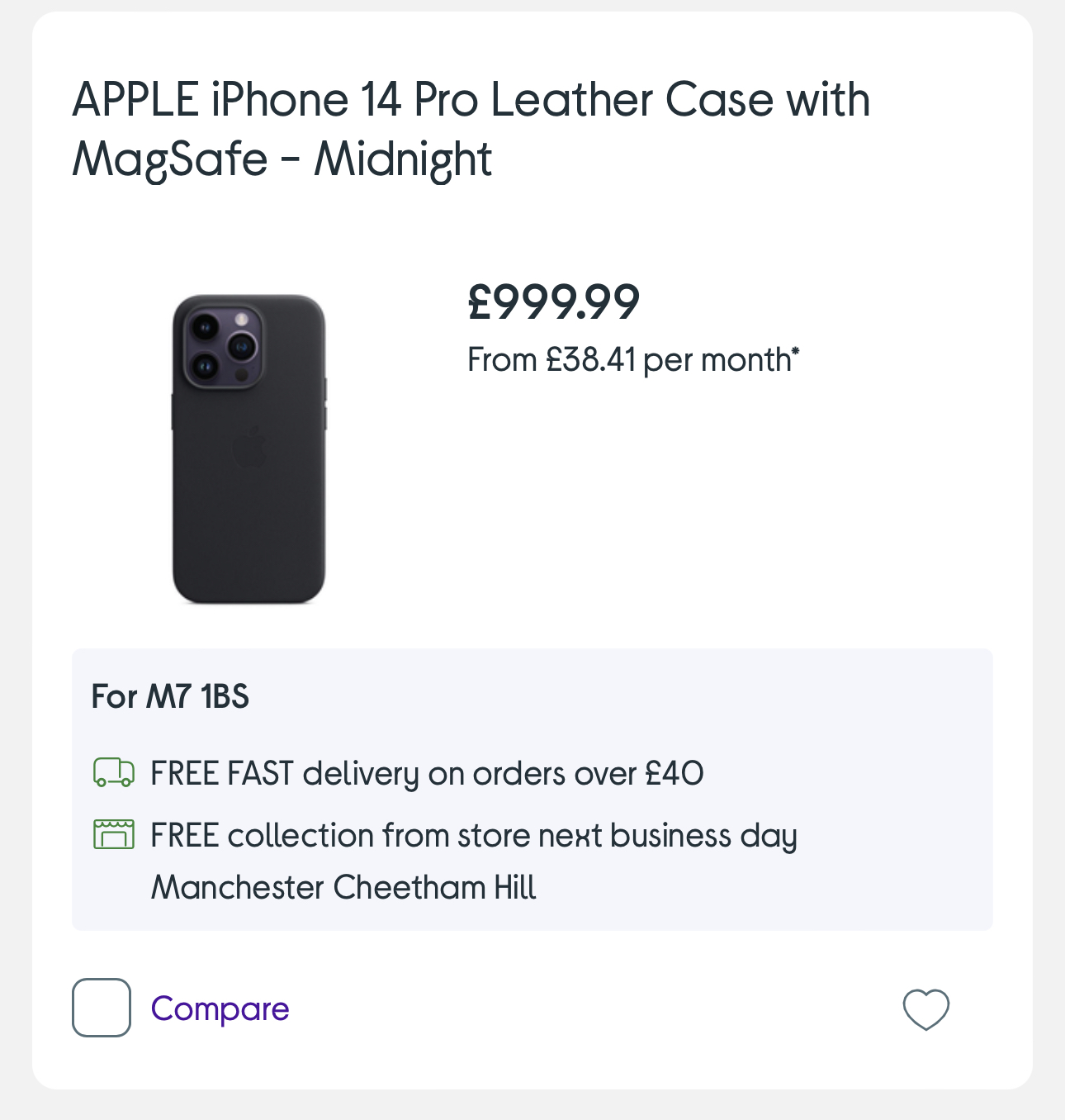Click 'From £38.41 per month' finance text

[629, 360]
